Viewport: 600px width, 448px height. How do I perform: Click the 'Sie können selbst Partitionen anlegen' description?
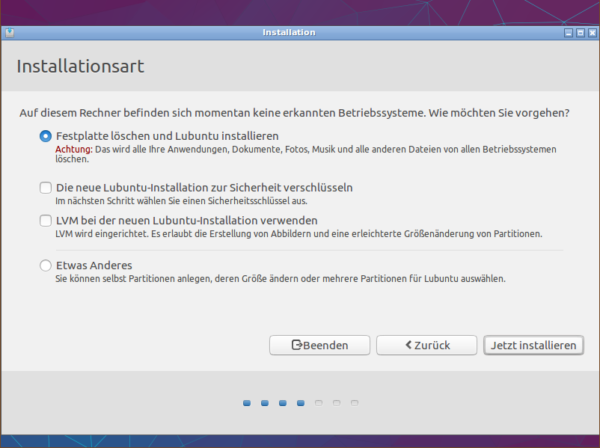click(280, 279)
